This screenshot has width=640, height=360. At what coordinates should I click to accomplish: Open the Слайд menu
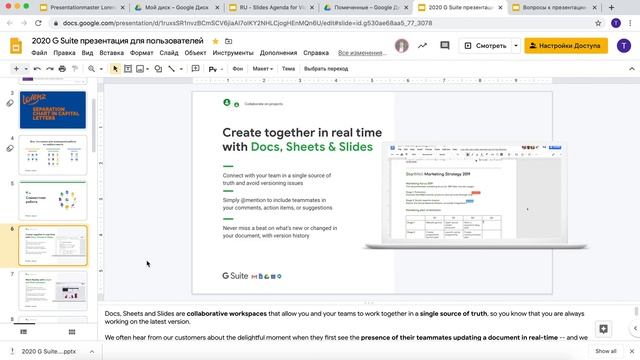[169, 53]
